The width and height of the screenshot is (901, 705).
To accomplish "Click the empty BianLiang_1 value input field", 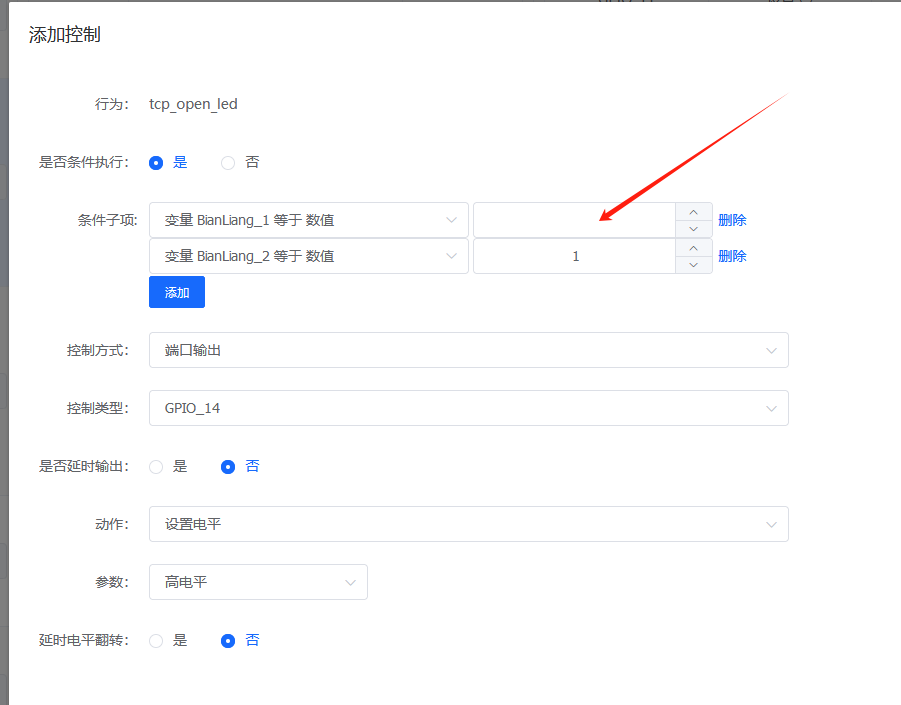I will click(x=575, y=220).
